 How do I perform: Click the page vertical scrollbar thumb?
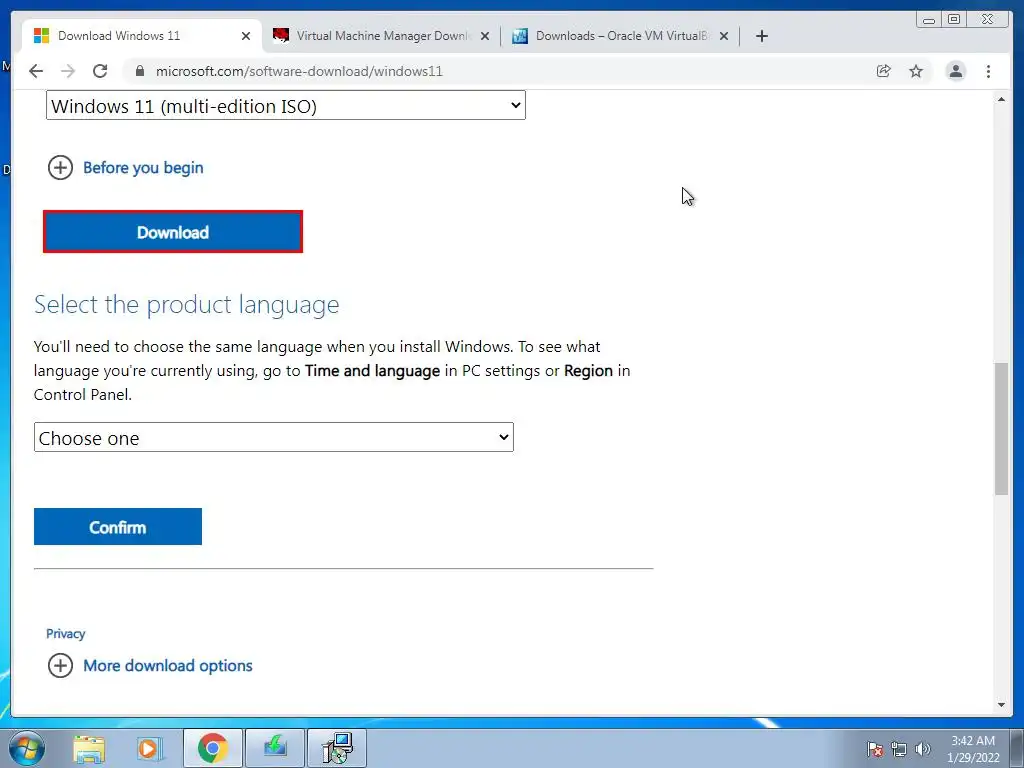[1001, 428]
